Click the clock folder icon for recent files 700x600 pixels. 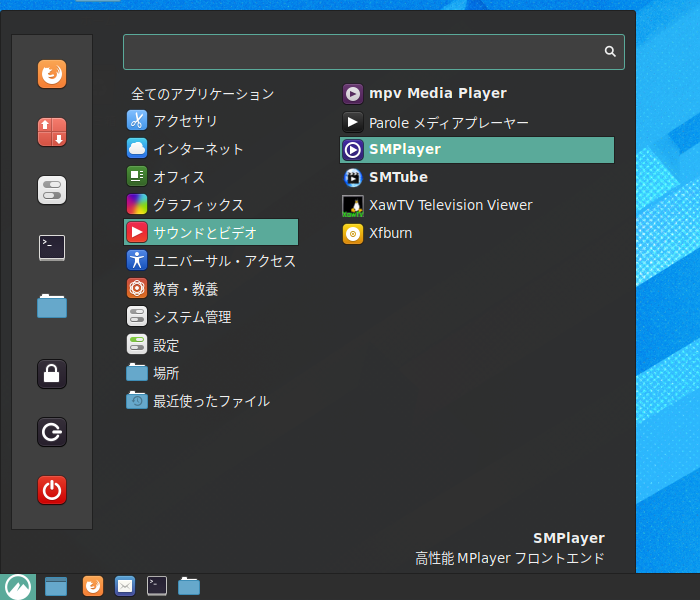137,400
